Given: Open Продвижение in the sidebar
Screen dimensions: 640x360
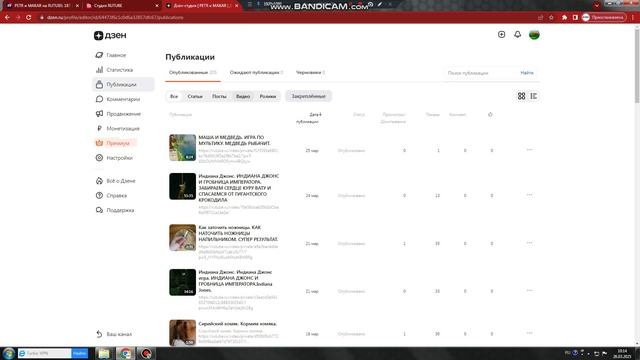Looking at the screenshot, I should 118,114.
